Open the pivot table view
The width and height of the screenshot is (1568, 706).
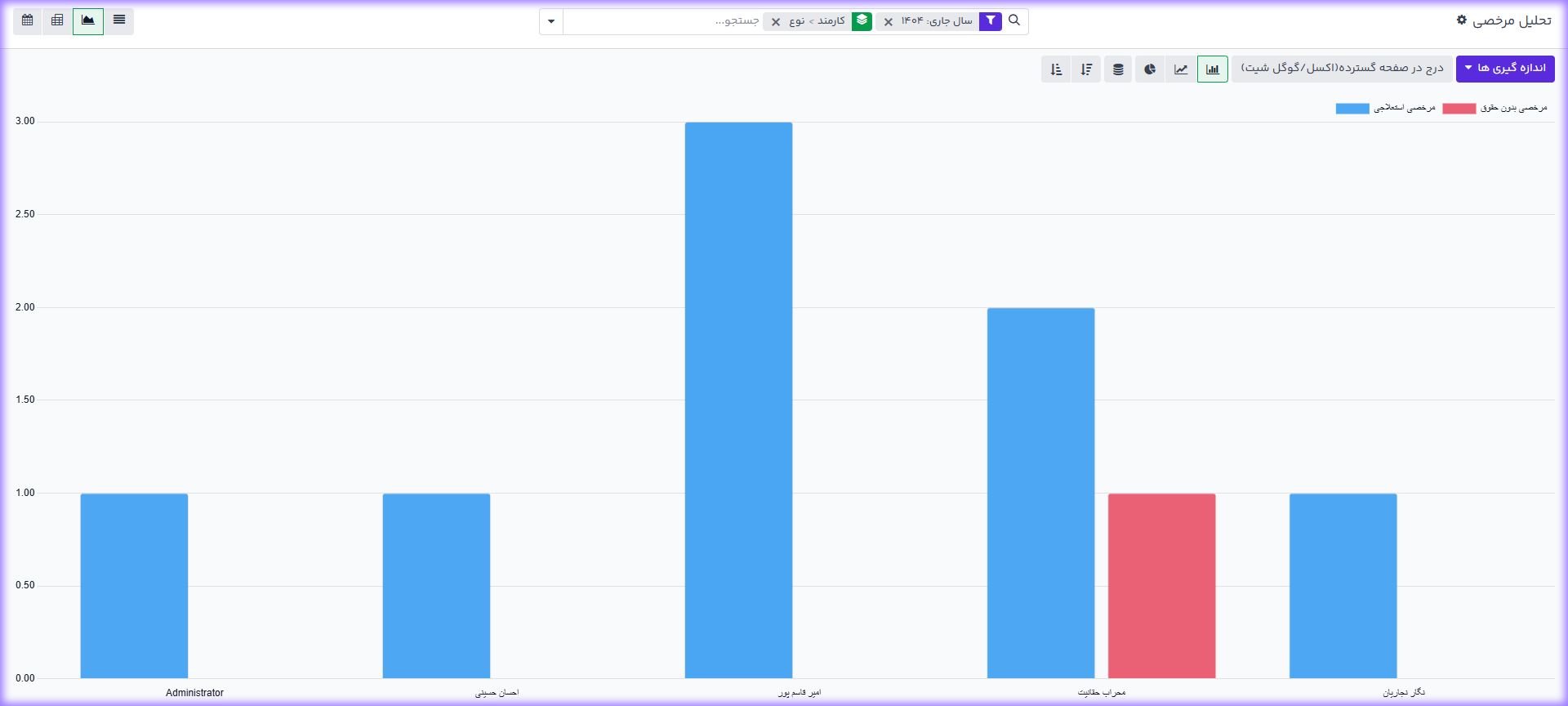tap(57, 20)
